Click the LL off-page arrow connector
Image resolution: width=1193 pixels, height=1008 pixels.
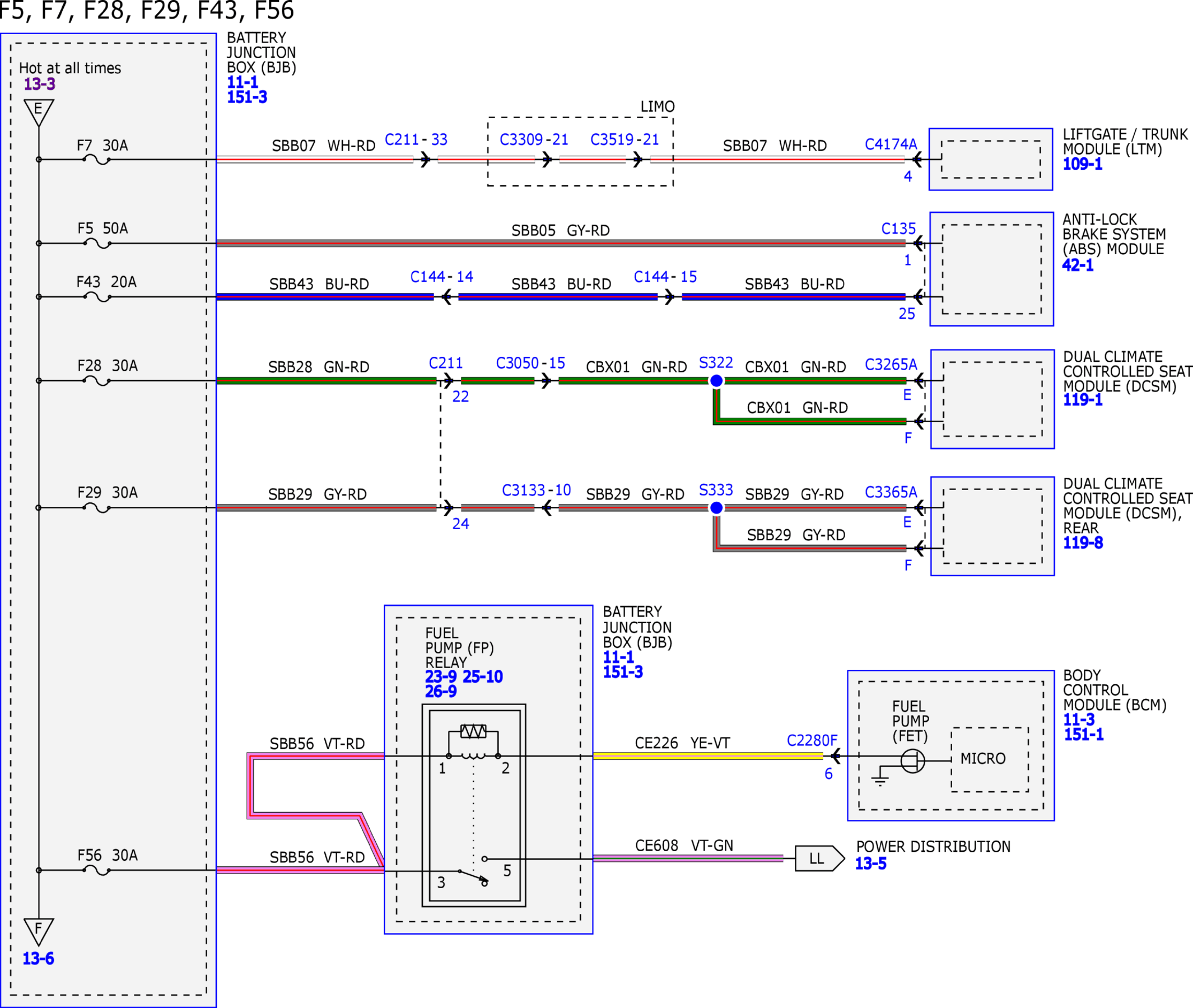[820, 858]
